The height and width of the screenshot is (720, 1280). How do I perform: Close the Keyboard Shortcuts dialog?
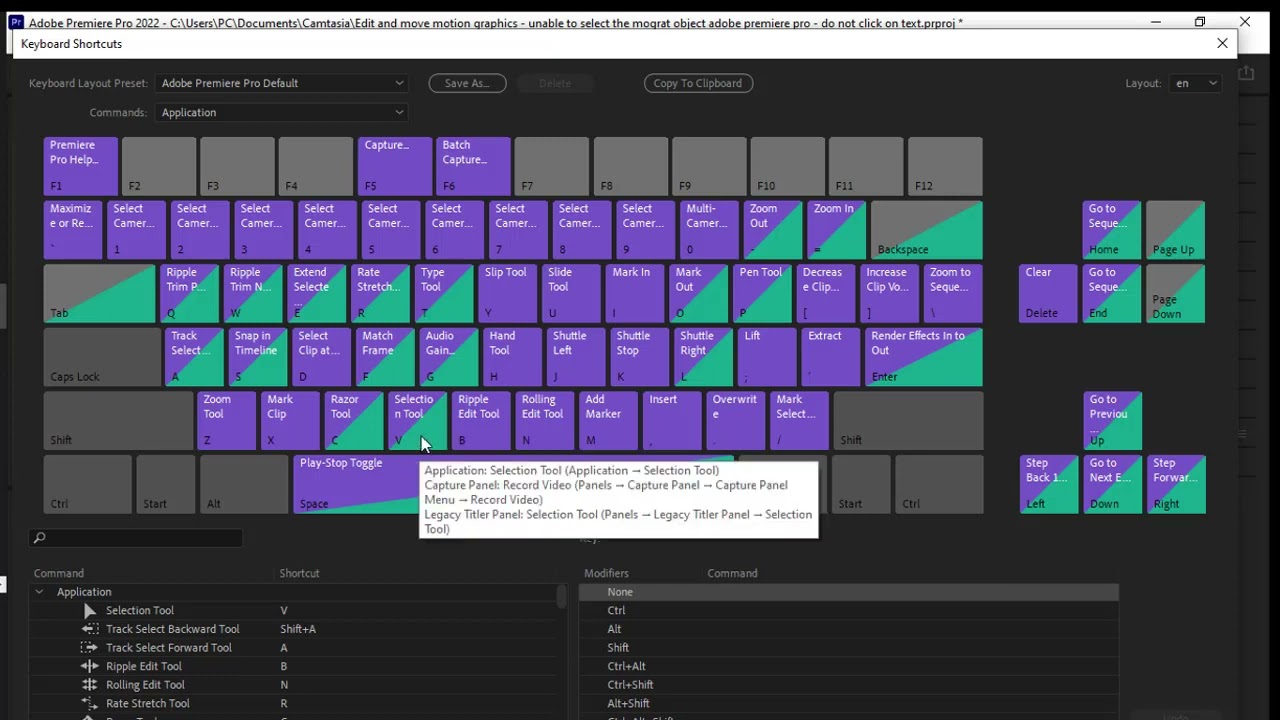click(1222, 43)
